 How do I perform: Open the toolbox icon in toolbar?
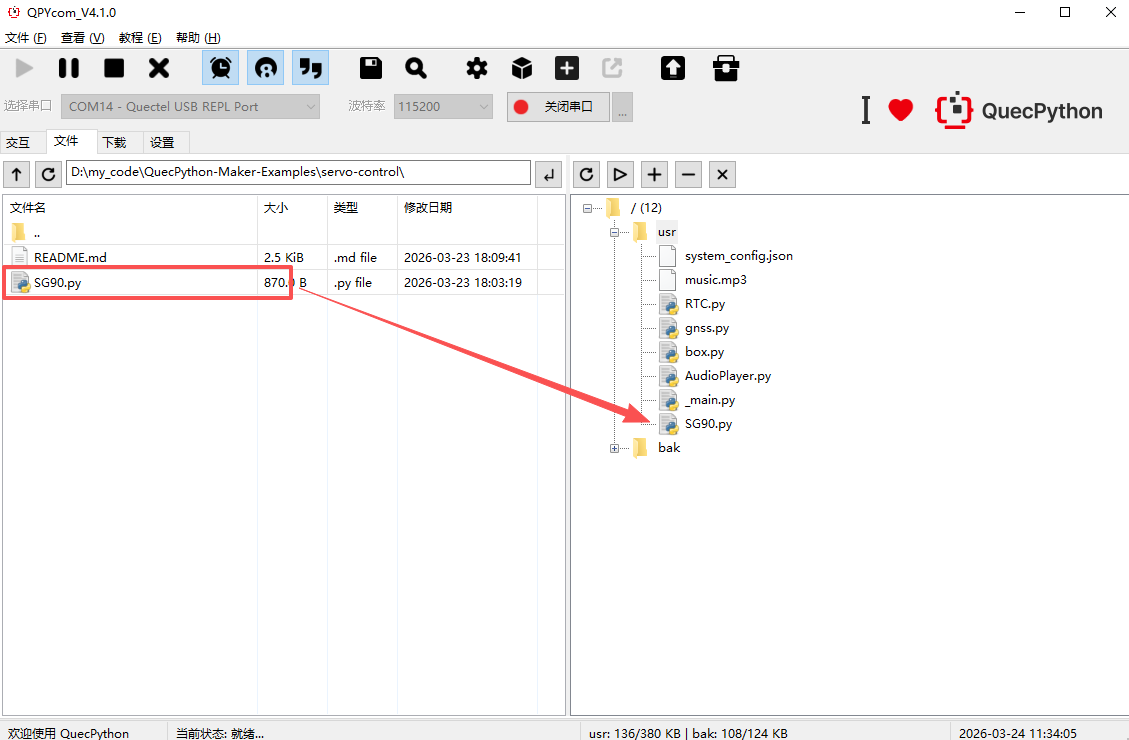tap(725, 68)
